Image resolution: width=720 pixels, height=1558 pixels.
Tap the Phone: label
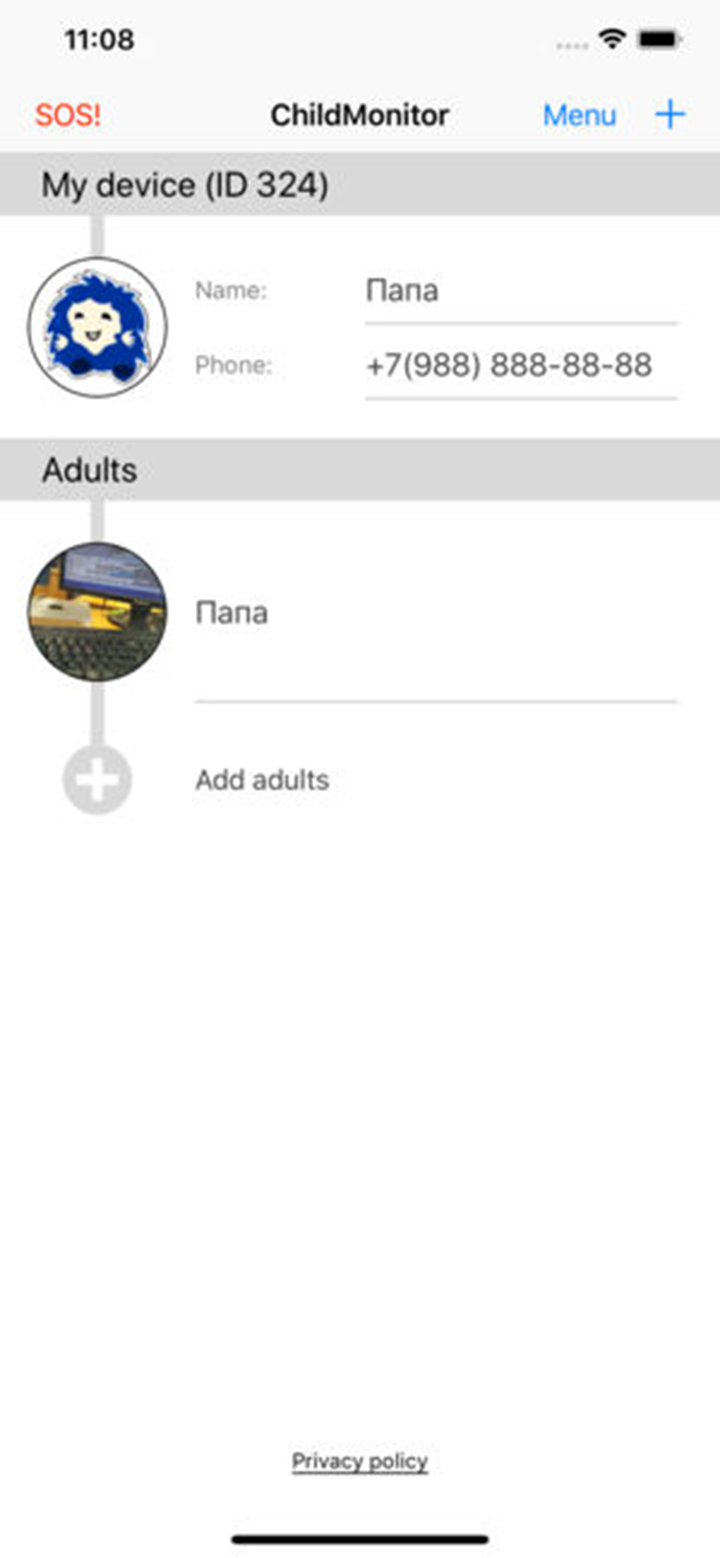click(x=233, y=366)
